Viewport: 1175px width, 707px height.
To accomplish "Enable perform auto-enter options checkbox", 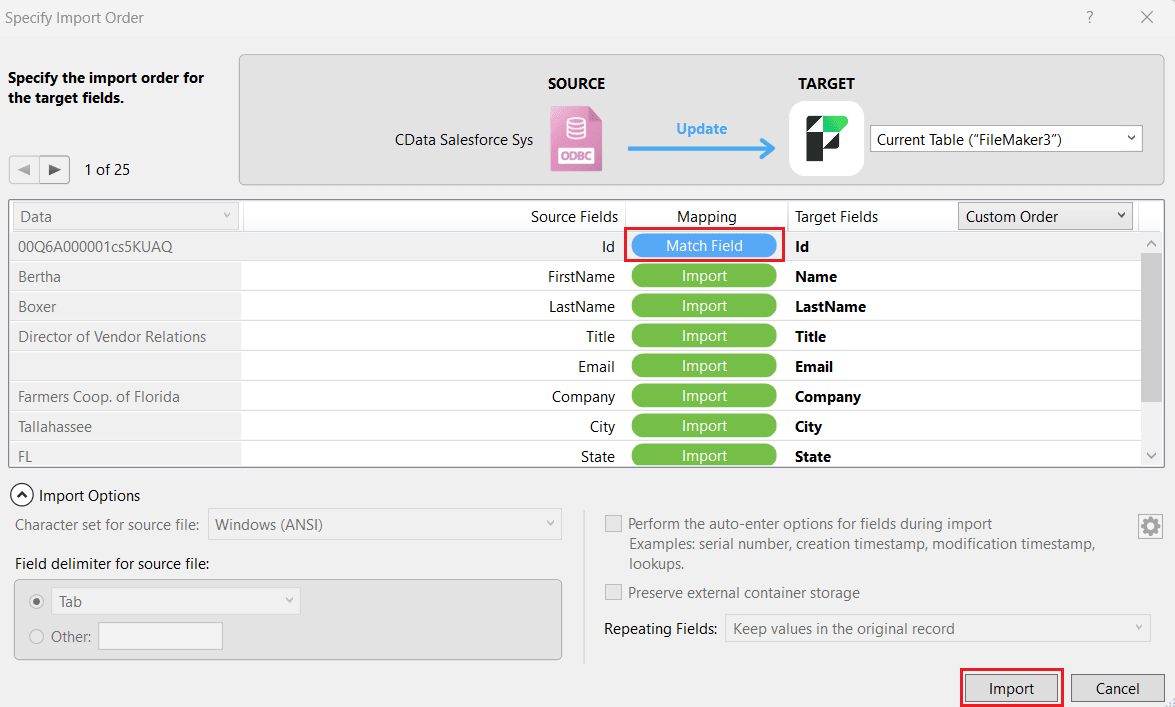I will (613, 524).
